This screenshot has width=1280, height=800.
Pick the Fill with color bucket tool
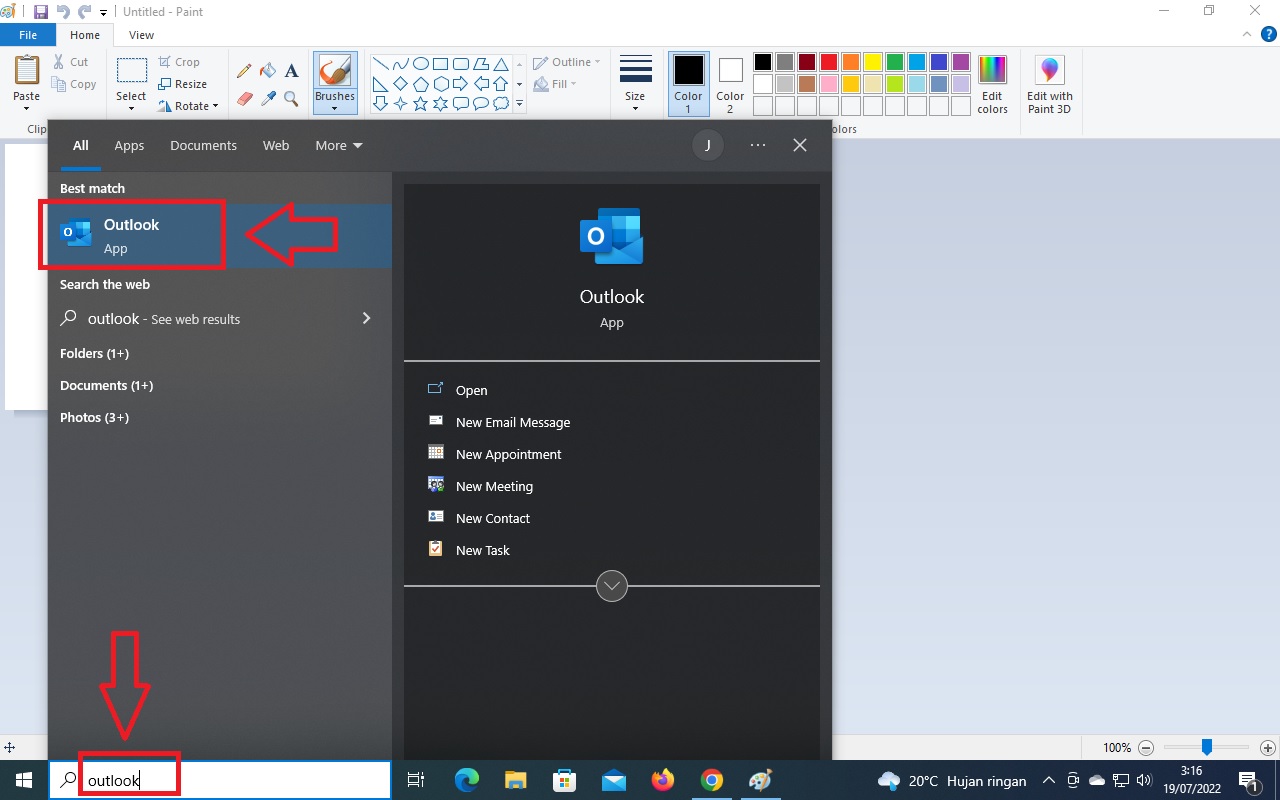[268, 71]
